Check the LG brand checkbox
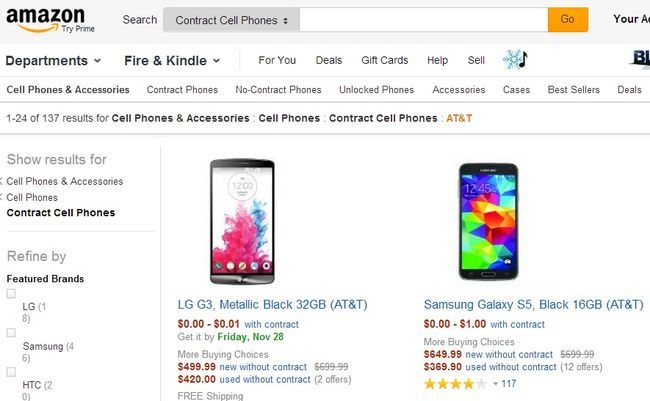 (12, 294)
